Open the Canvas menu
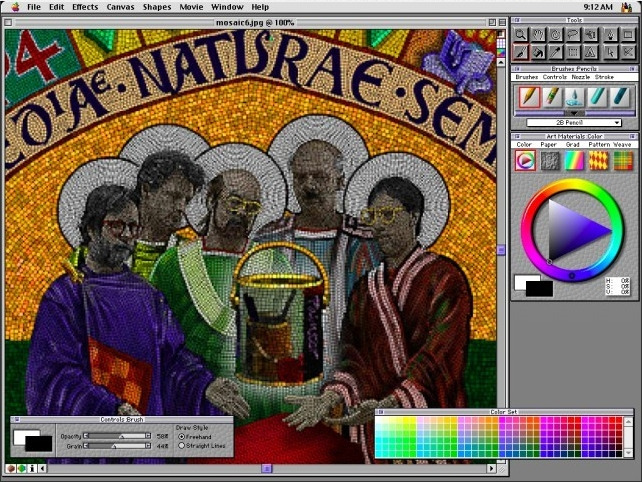642x482 pixels. [x=120, y=7]
